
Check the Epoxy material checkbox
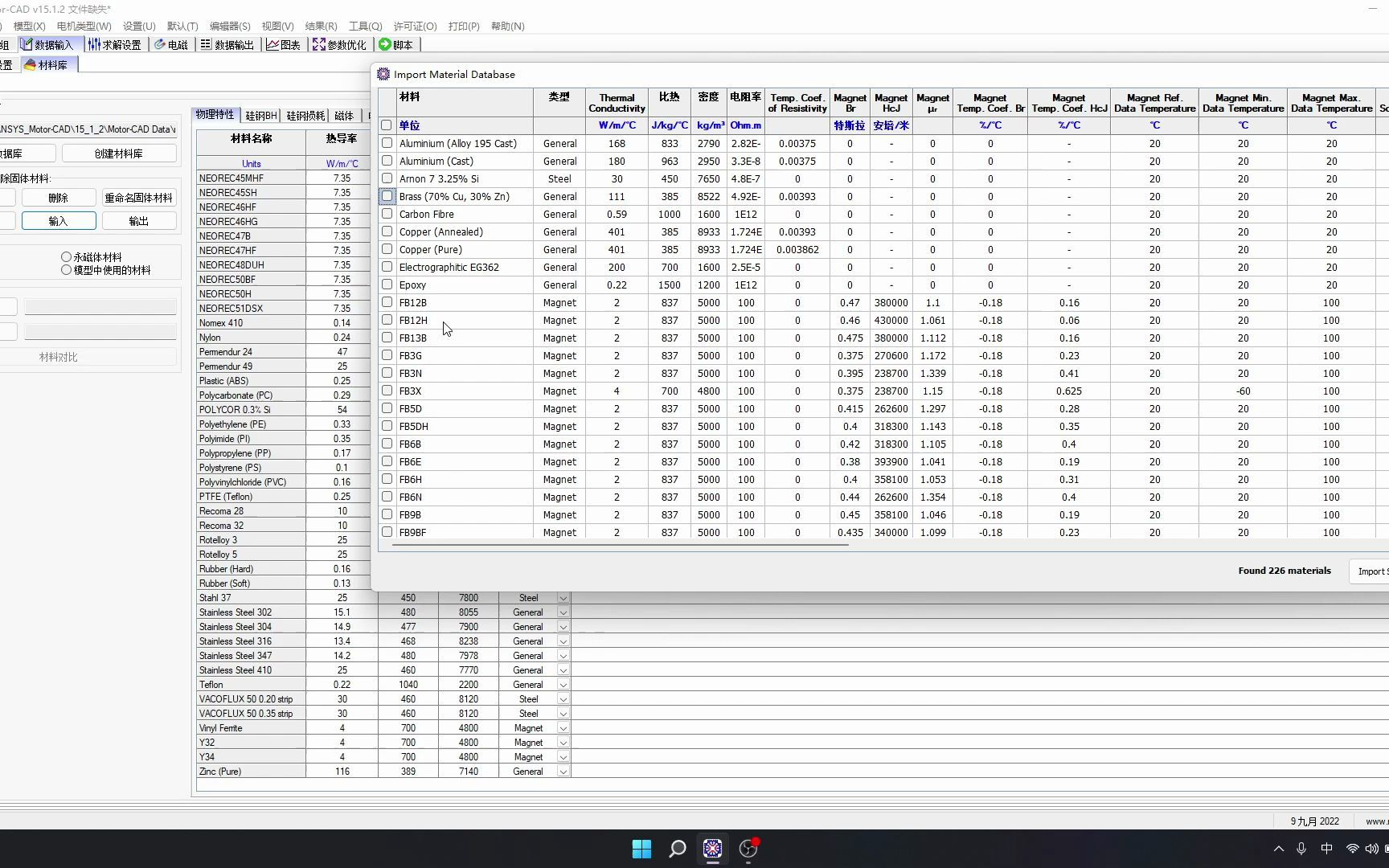click(x=387, y=285)
